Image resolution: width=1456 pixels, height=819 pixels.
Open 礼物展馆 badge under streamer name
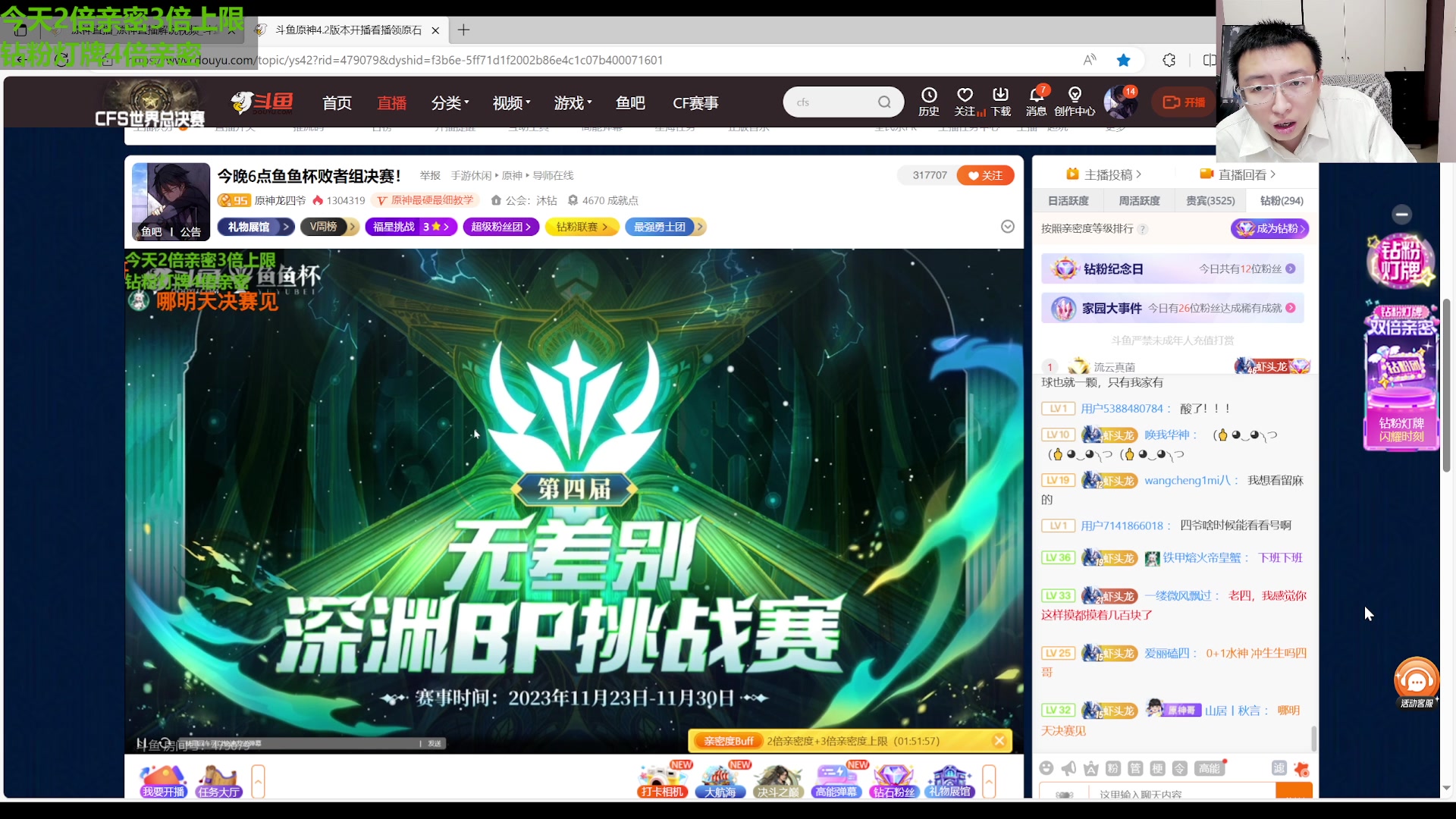(x=255, y=227)
